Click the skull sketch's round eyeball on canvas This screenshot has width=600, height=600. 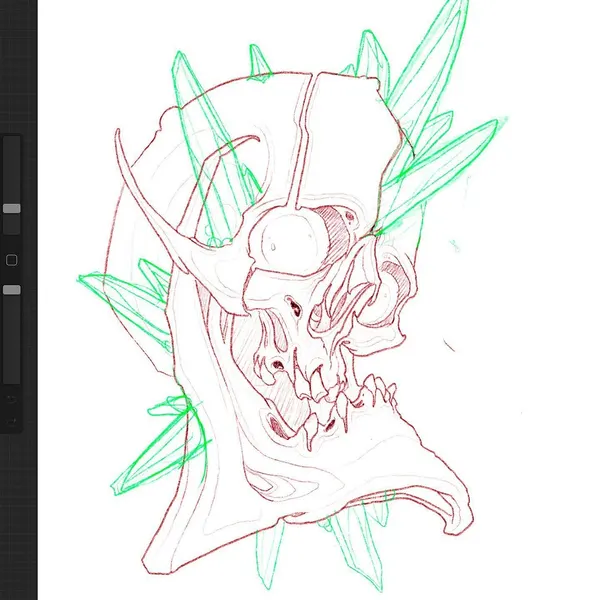point(289,240)
